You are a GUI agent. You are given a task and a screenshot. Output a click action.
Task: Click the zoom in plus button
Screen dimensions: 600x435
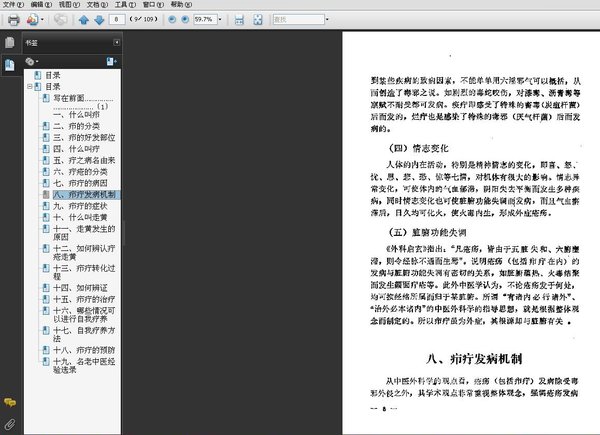185,19
